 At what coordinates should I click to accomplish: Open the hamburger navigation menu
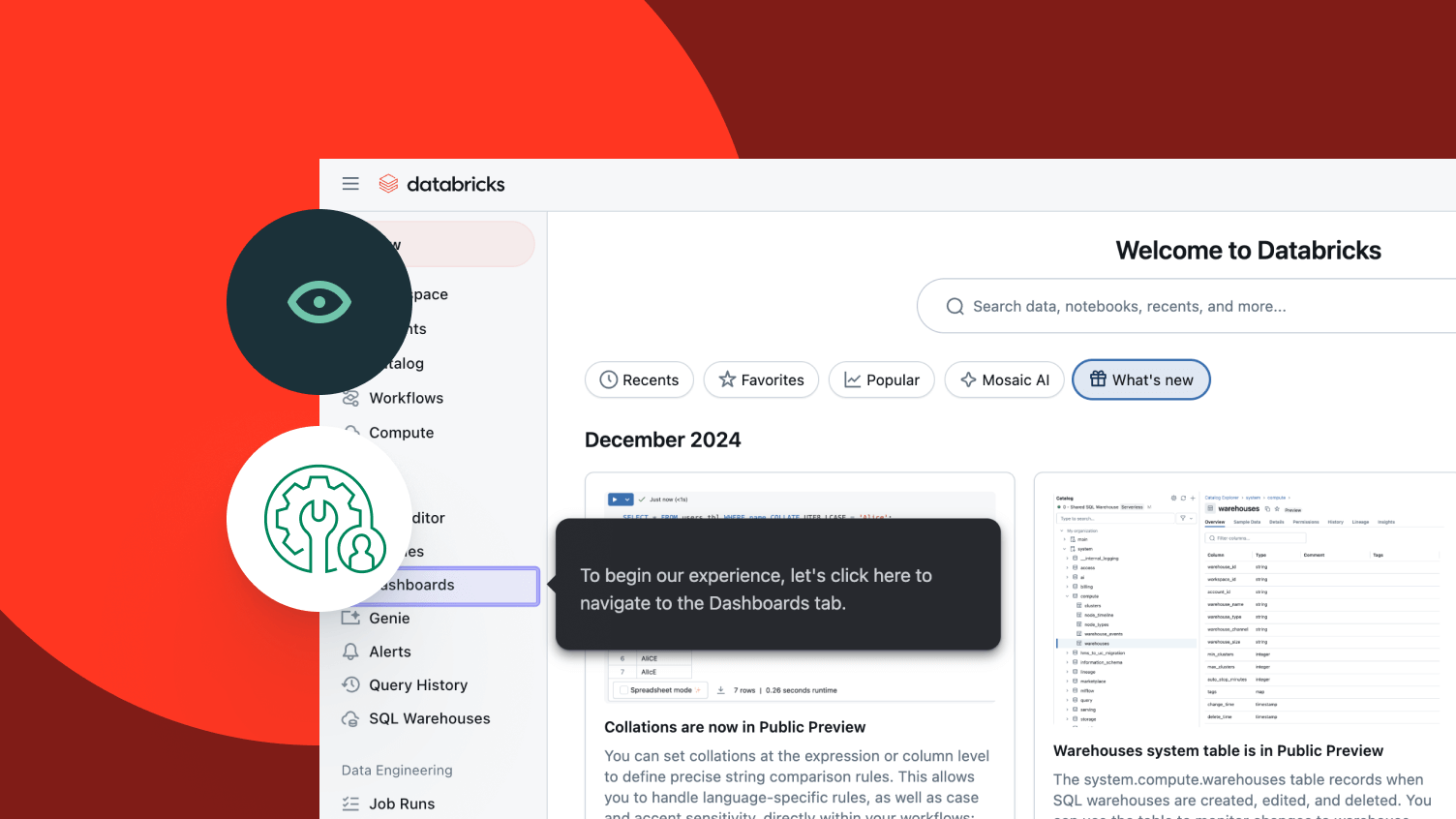pos(350,184)
